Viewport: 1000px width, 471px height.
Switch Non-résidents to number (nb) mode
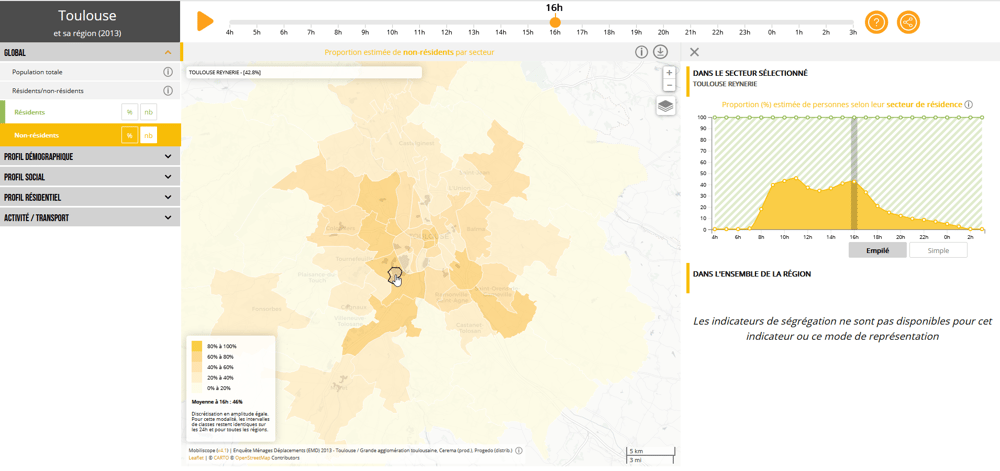pyautogui.click(x=149, y=135)
